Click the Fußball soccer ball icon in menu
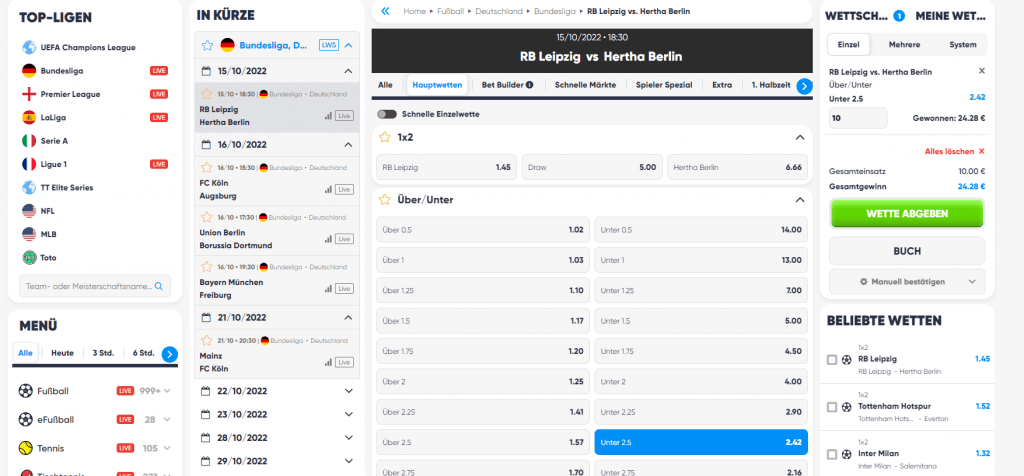Image resolution: width=1024 pixels, height=476 pixels. 25,391
